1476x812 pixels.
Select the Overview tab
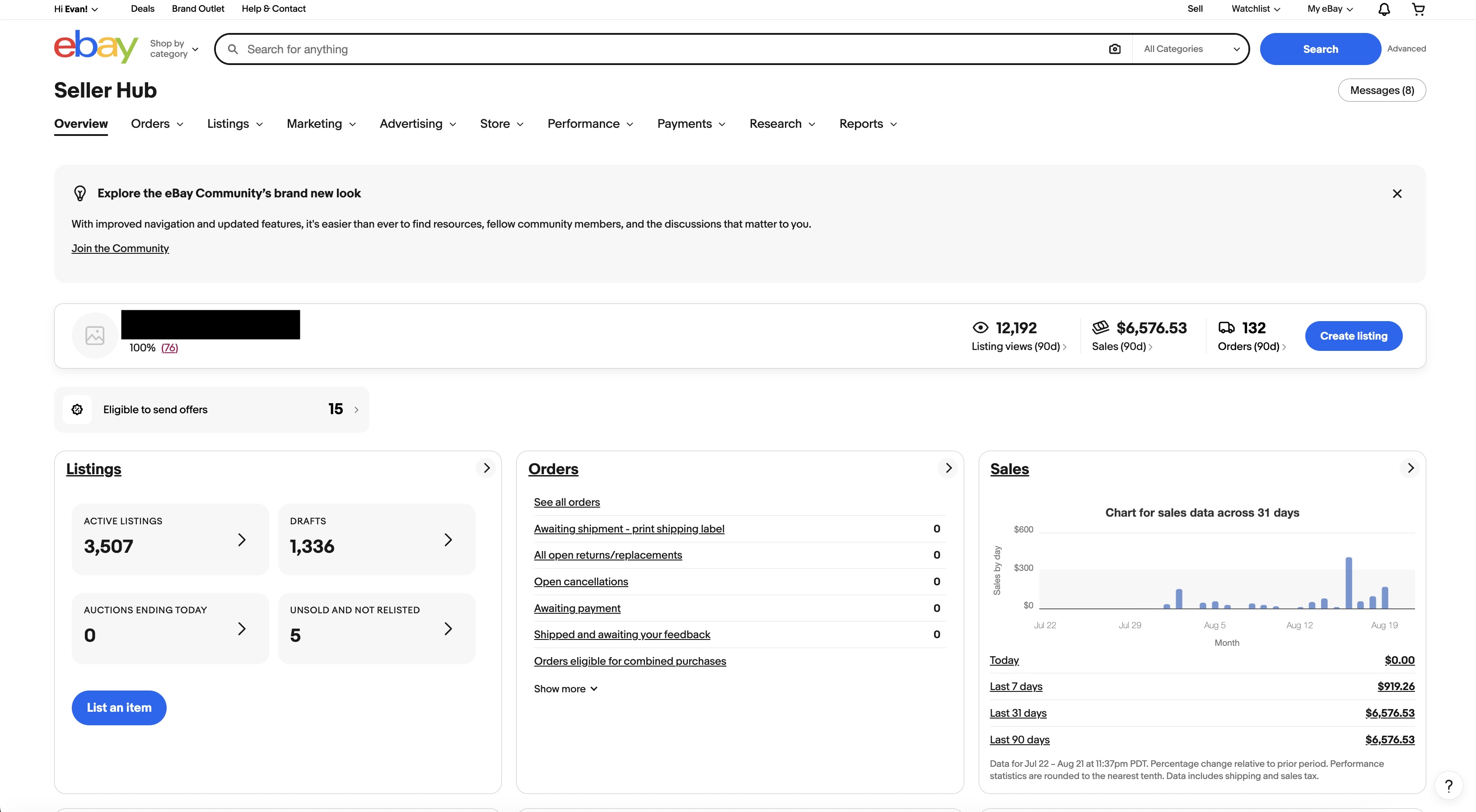pyautogui.click(x=81, y=124)
